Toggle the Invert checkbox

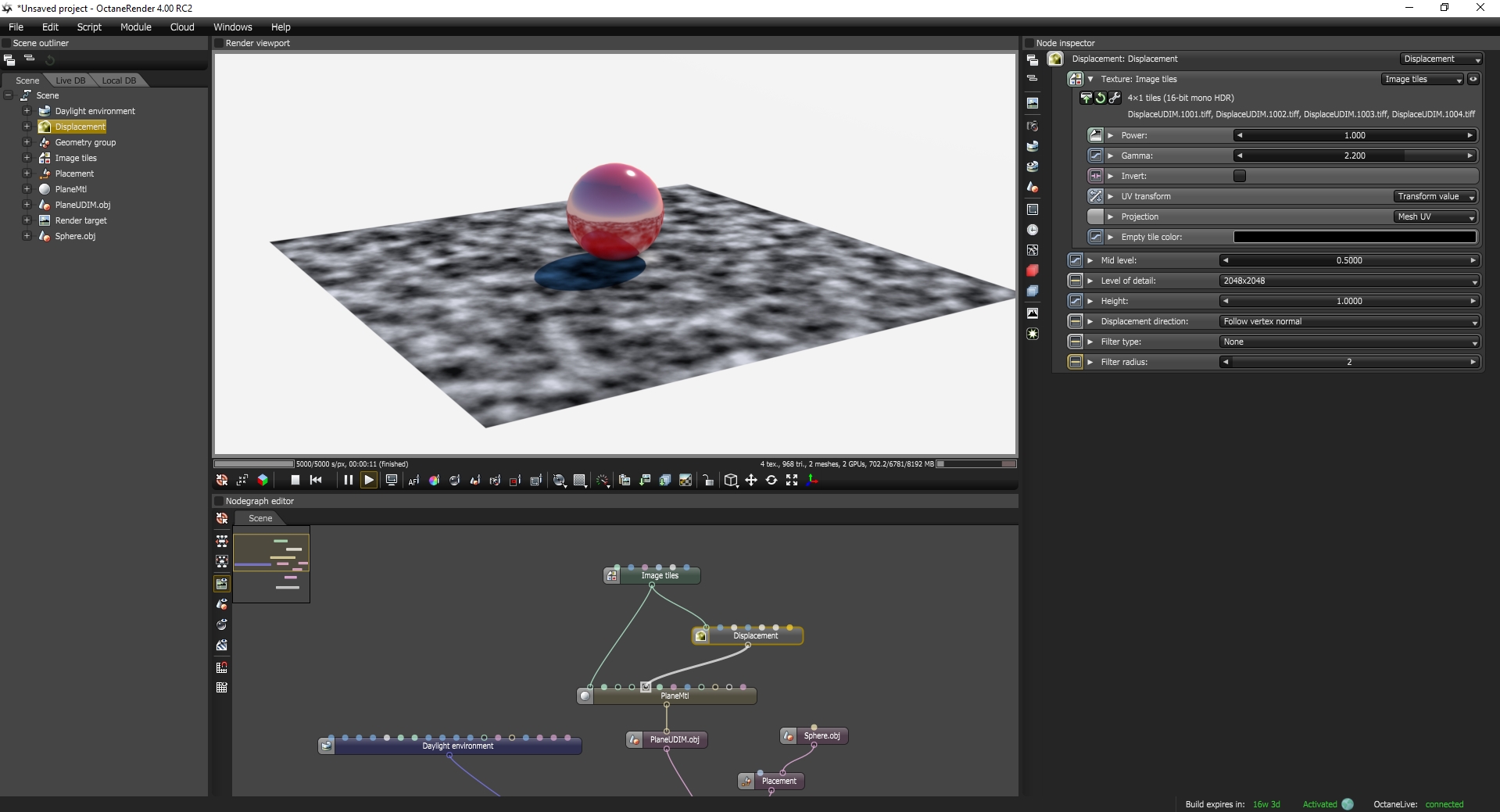click(x=1240, y=176)
